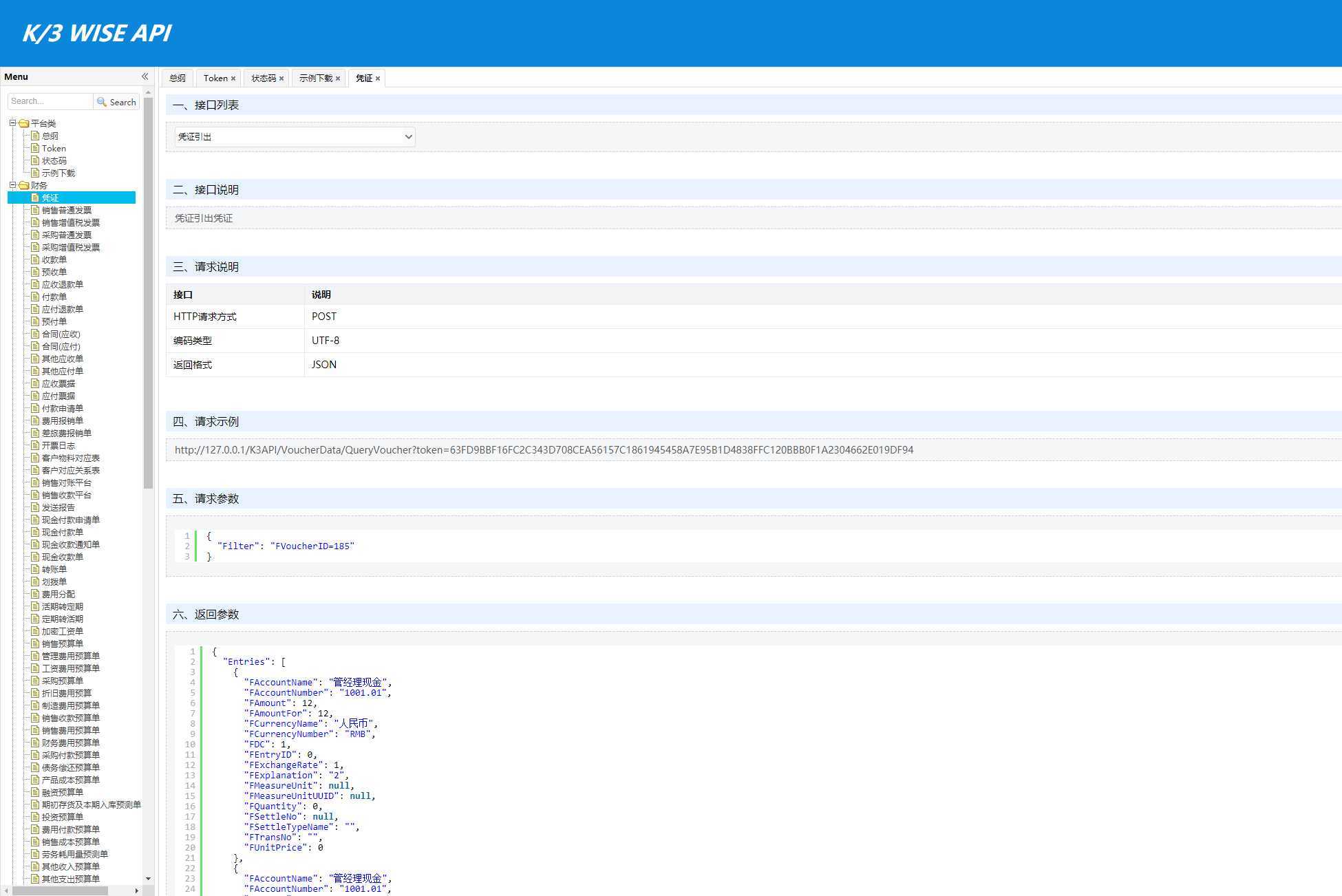Switch to the 总纲 tab
Image resolution: width=1342 pixels, height=896 pixels.
[177, 78]
